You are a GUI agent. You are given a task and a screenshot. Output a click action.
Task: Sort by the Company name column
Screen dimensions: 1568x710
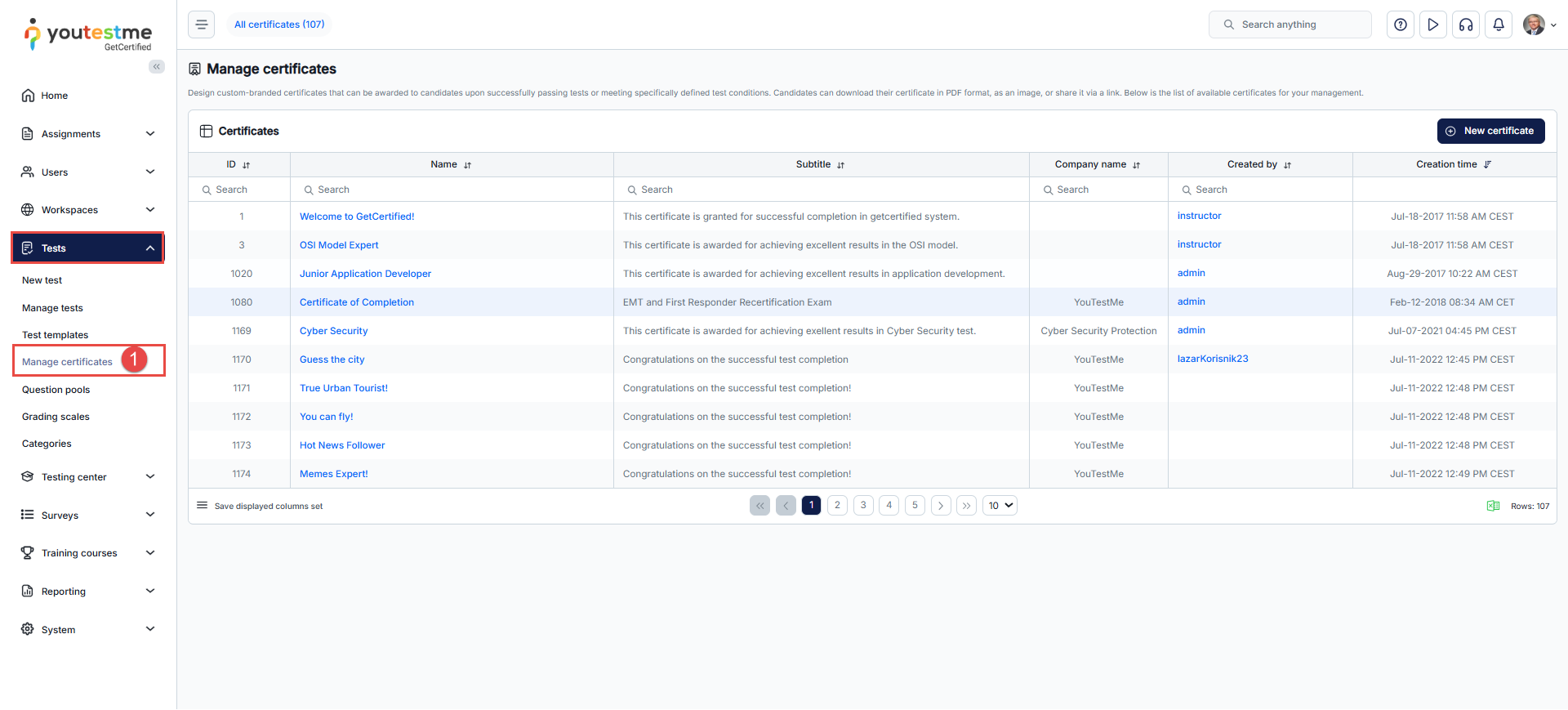pos(1136,165)
